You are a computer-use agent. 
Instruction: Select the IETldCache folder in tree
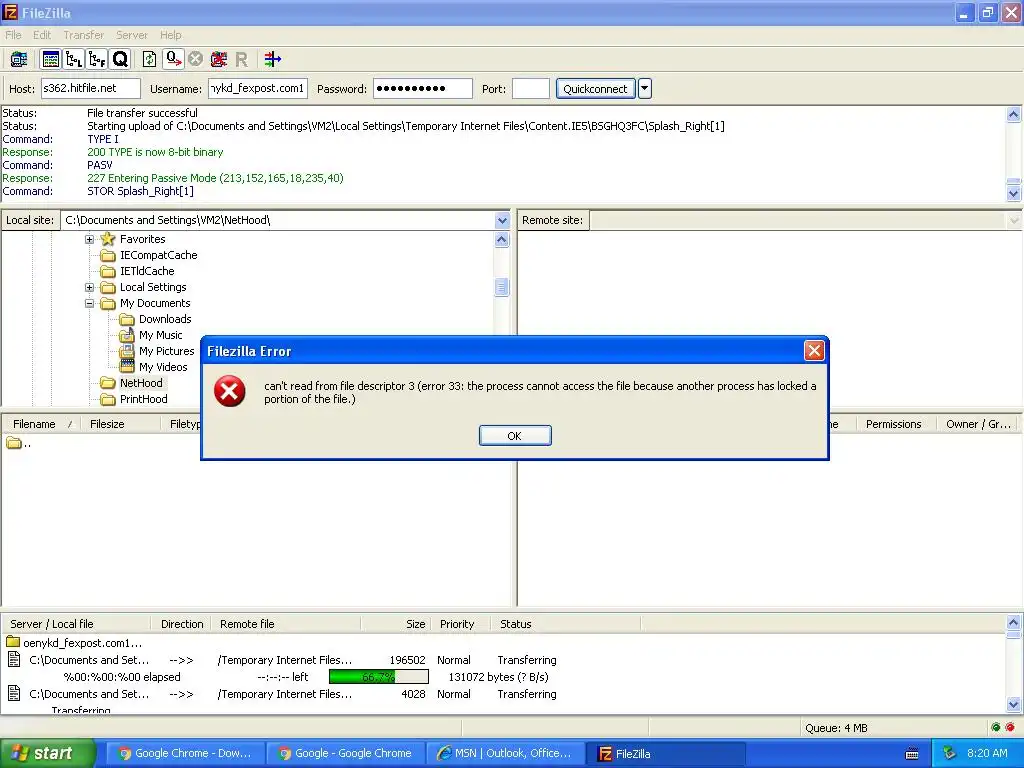click(x=147, y=271)
